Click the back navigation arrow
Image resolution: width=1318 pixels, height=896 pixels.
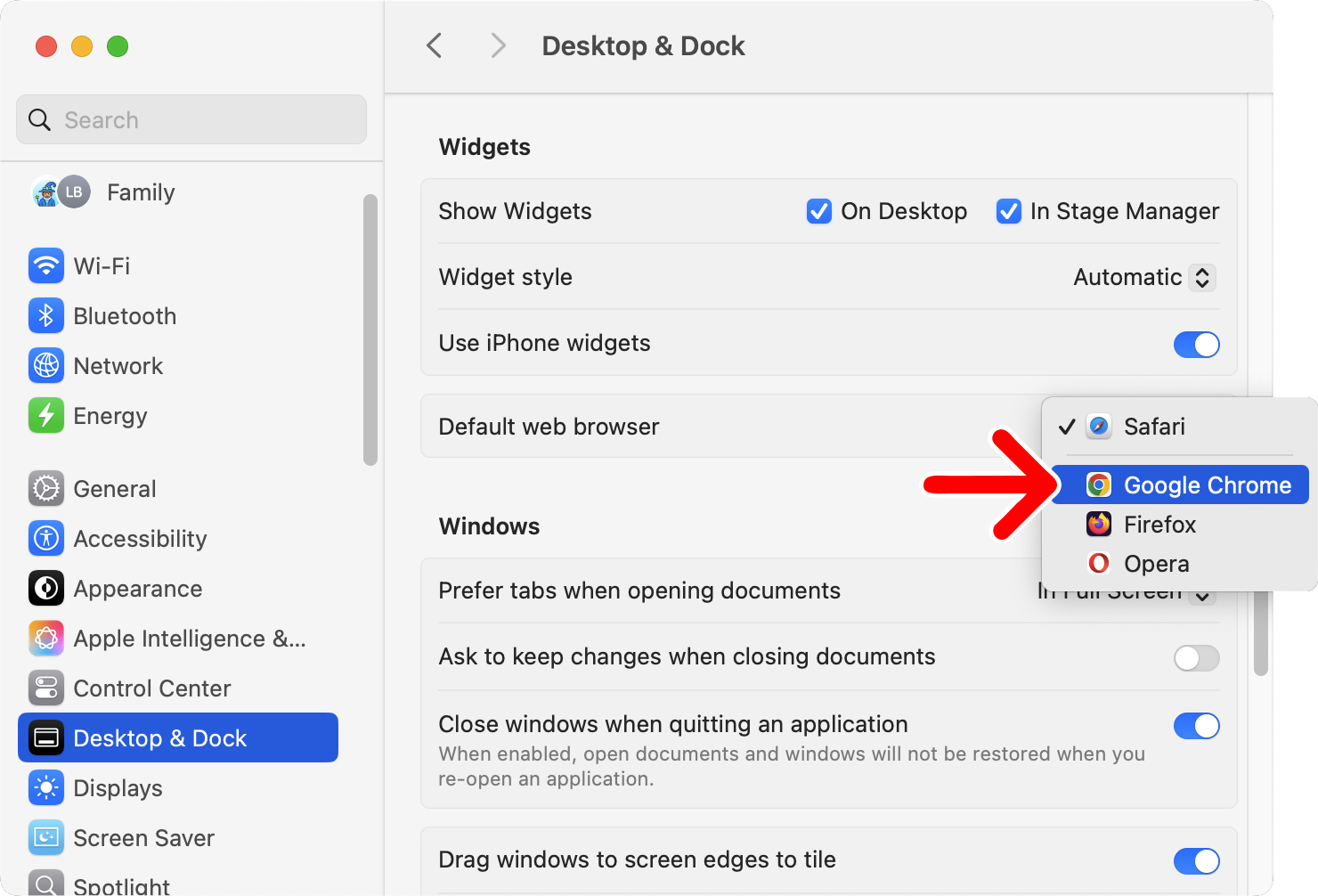pos(434,45)
